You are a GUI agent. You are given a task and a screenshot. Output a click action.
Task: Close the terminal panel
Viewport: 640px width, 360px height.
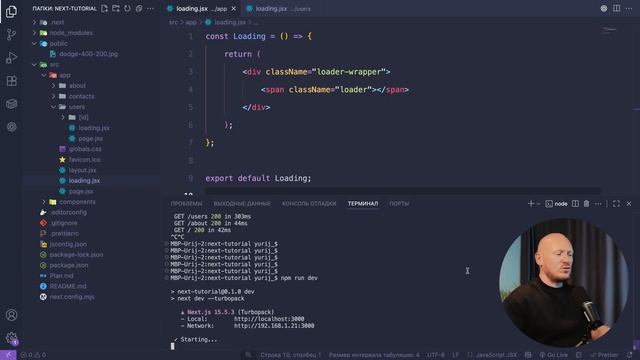629,203
